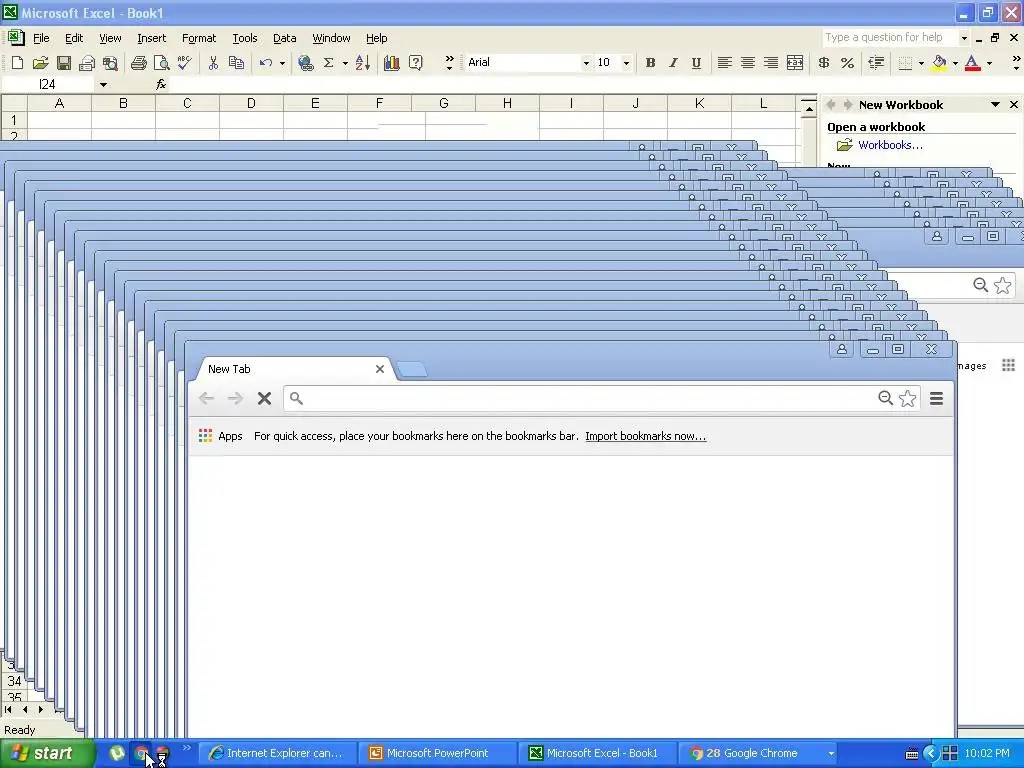Click Import bookmarks now link in Chrome

tap(645, 436)
